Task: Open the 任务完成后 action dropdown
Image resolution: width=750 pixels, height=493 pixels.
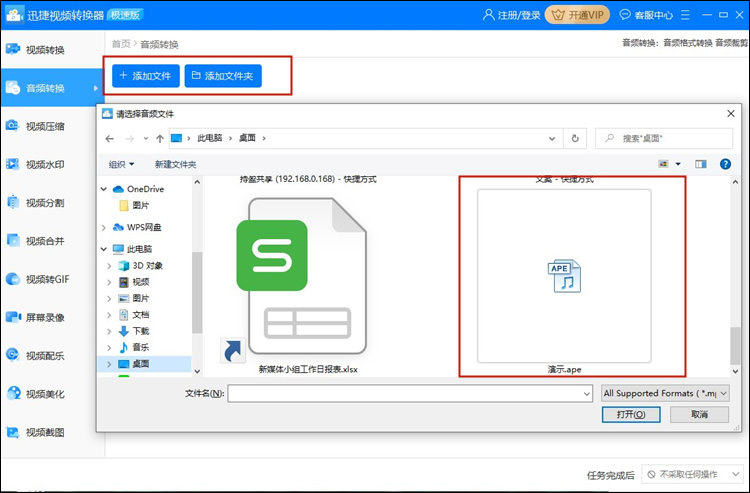Action: (692, 474)
